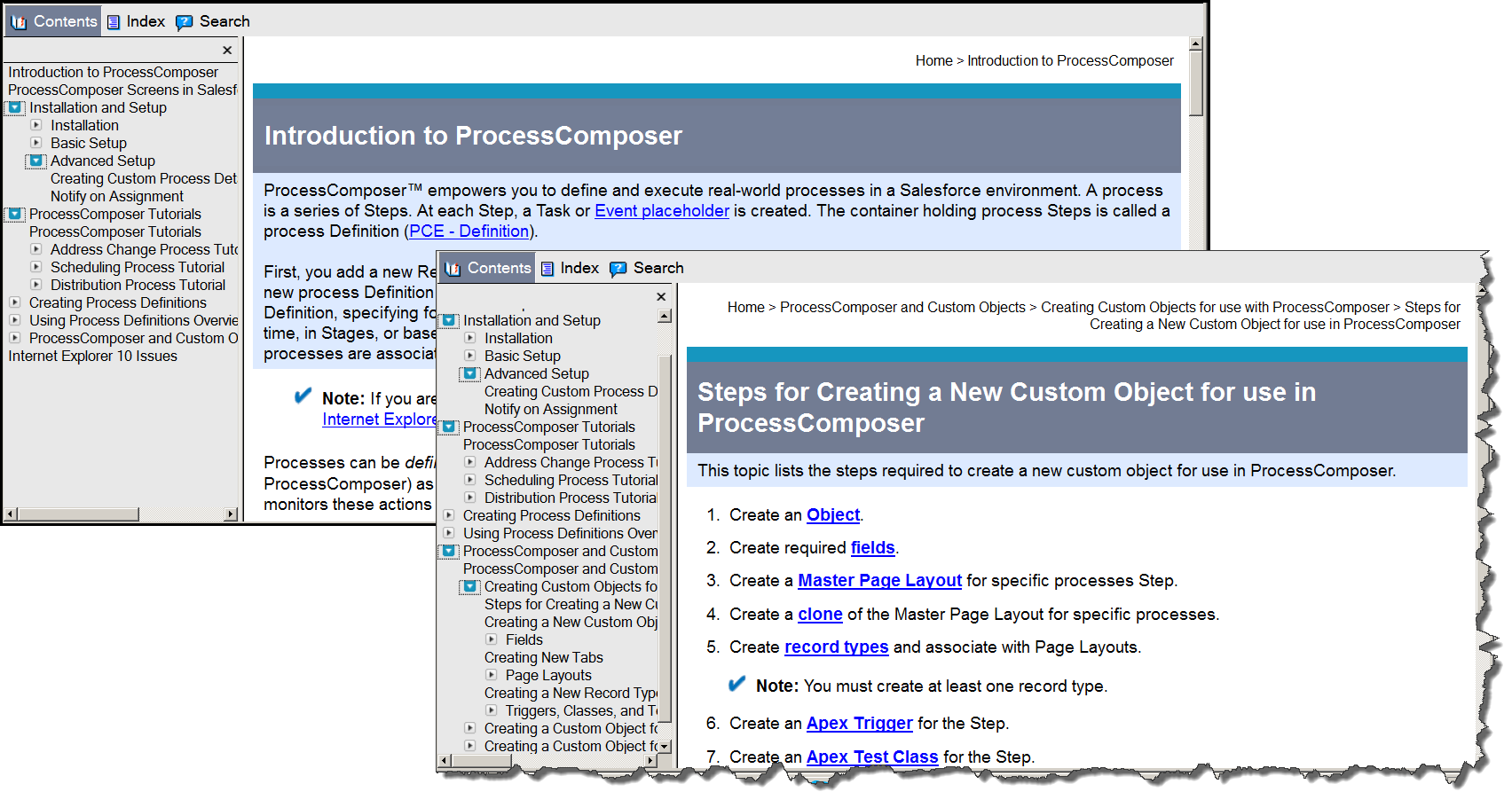Switch to the Contents tab in the front window
1512x792 pixels.
point(488,268)
